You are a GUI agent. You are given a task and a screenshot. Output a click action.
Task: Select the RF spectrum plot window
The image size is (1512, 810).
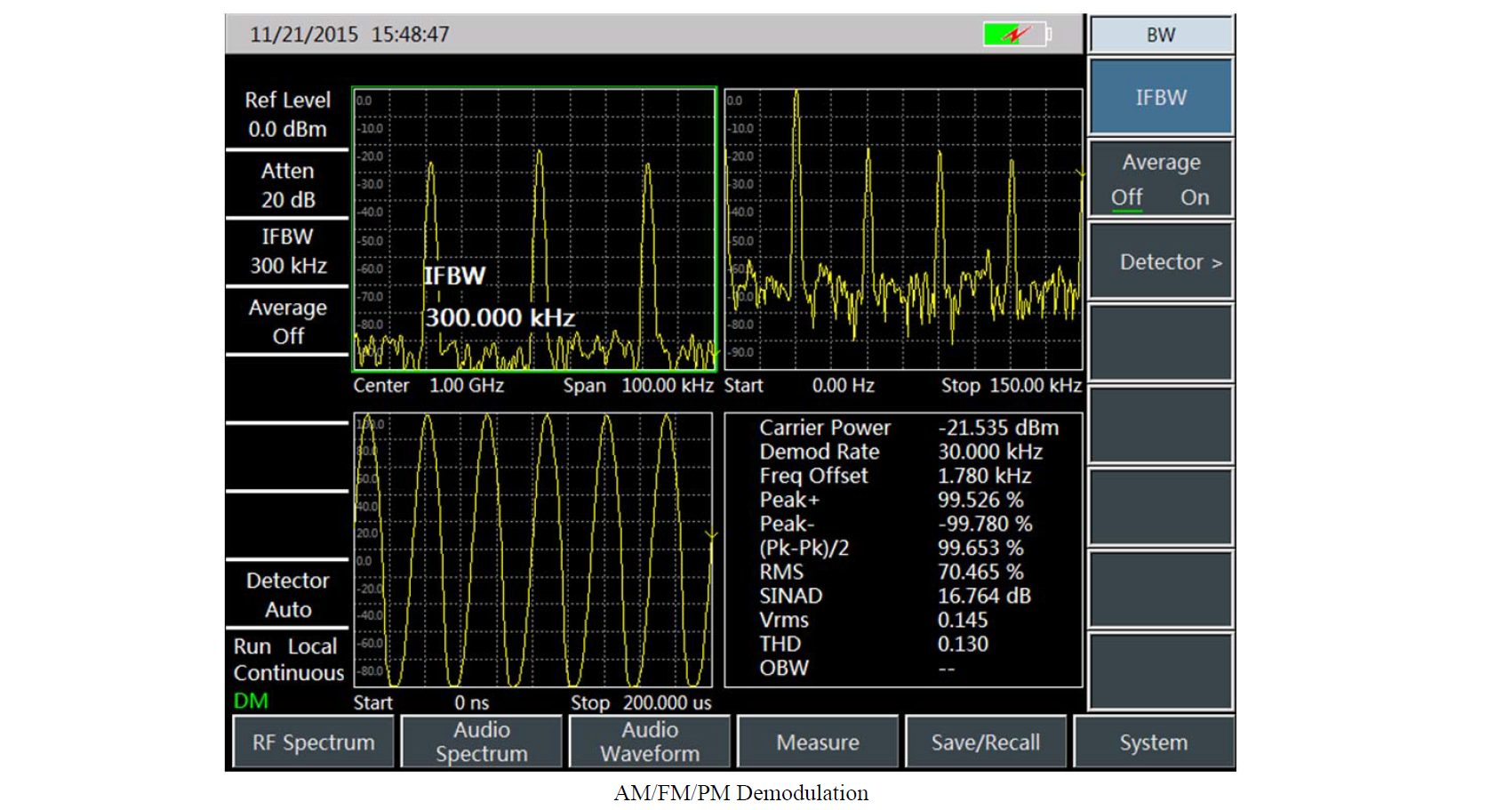click(x=534, y=229)
